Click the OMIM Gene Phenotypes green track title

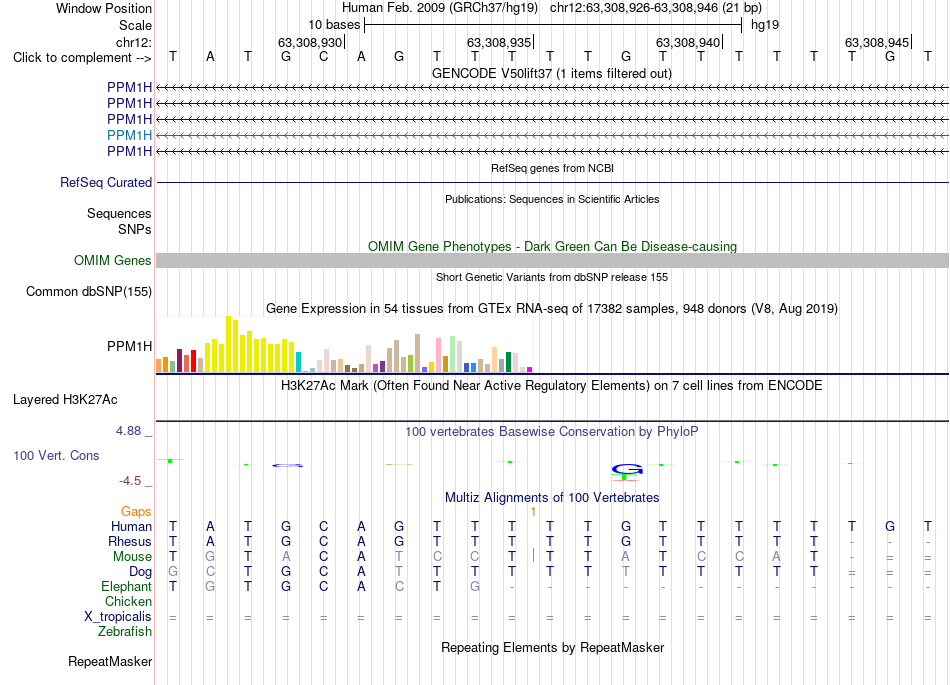553,247
